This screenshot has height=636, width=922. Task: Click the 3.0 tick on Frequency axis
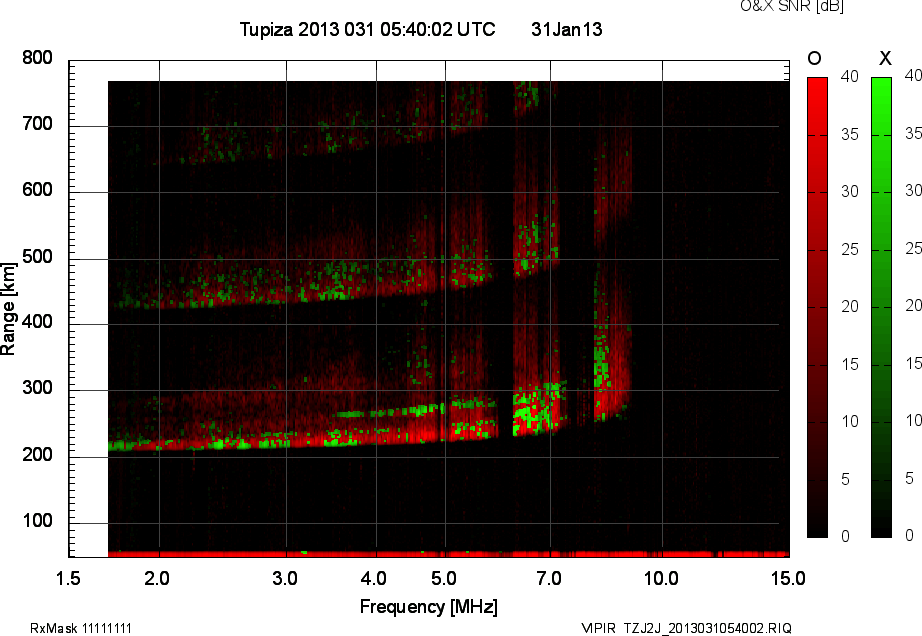tap(286, 578)
